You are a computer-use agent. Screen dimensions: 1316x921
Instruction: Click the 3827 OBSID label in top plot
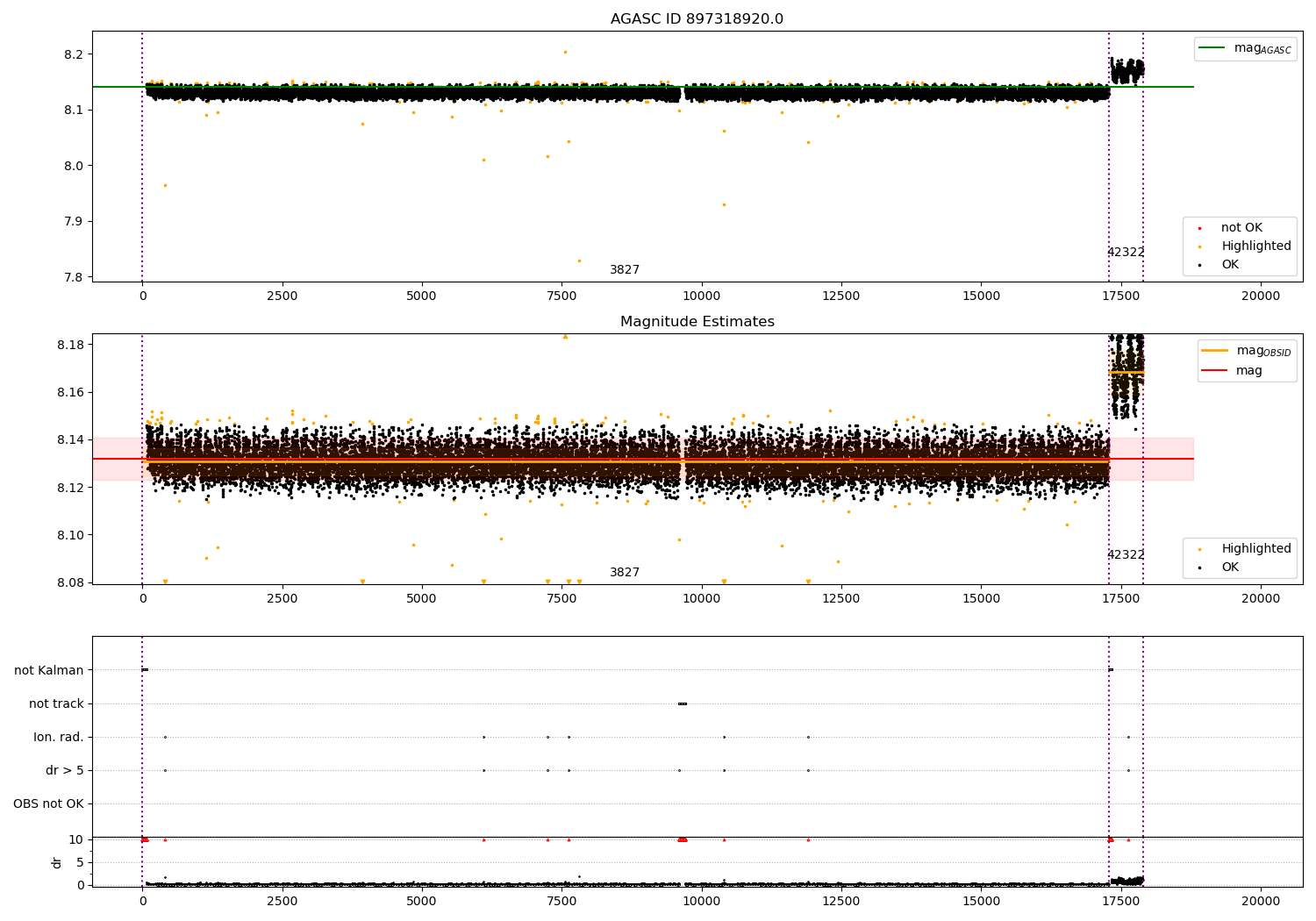(x=625, y=270)
